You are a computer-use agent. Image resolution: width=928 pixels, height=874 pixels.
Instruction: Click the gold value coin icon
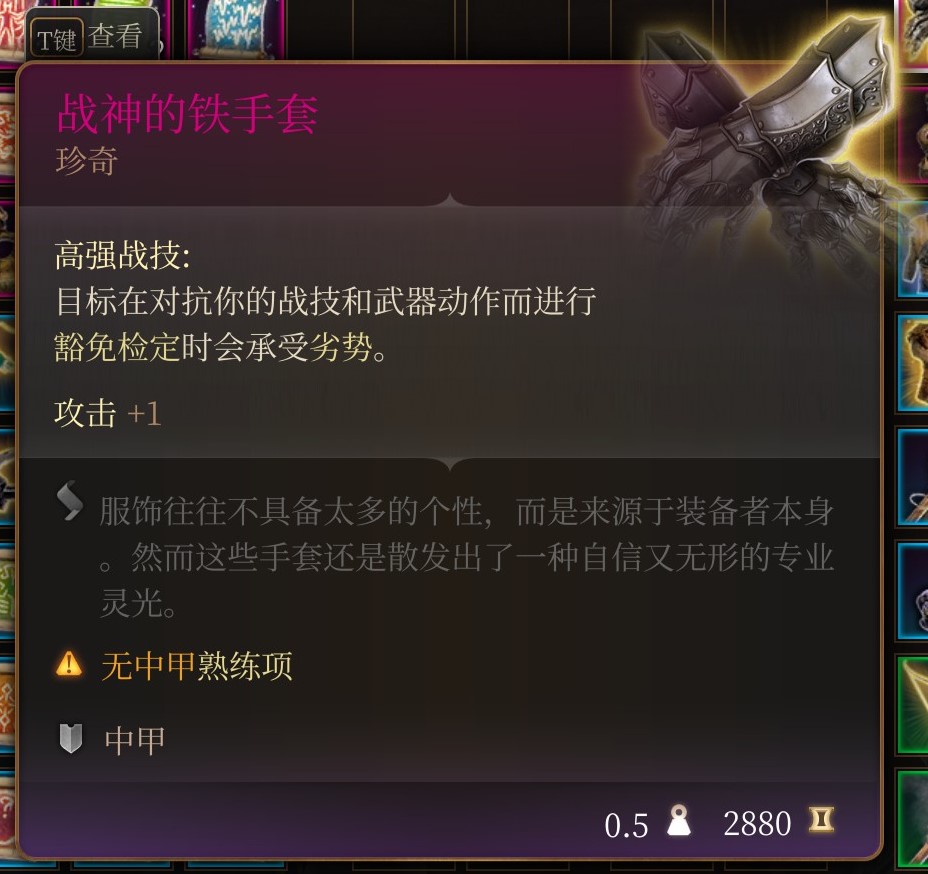coord(822,820)
